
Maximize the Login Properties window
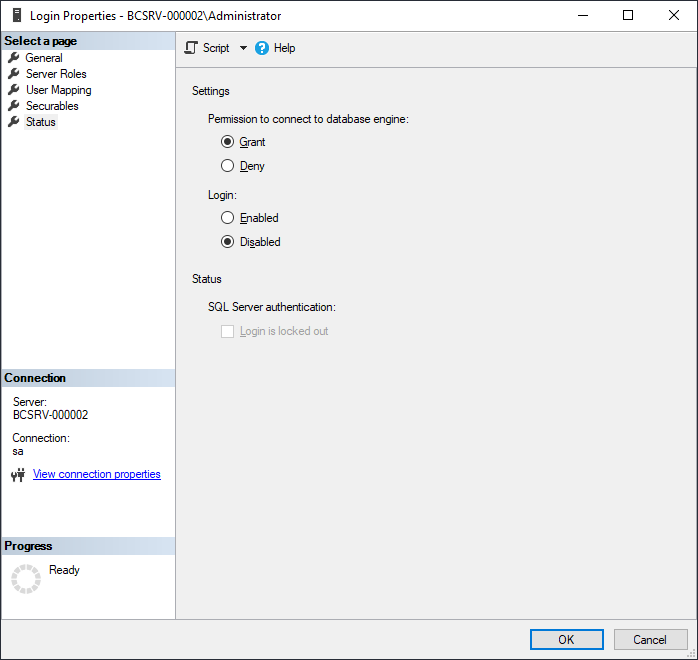tap(628, 15)
